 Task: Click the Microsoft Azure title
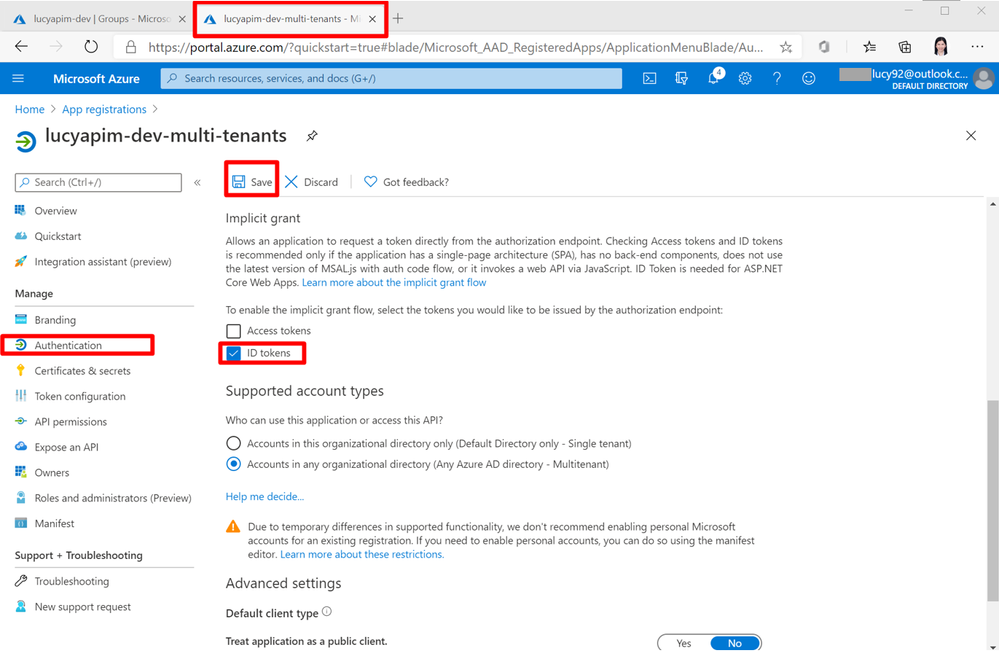(x=96, y=78)
